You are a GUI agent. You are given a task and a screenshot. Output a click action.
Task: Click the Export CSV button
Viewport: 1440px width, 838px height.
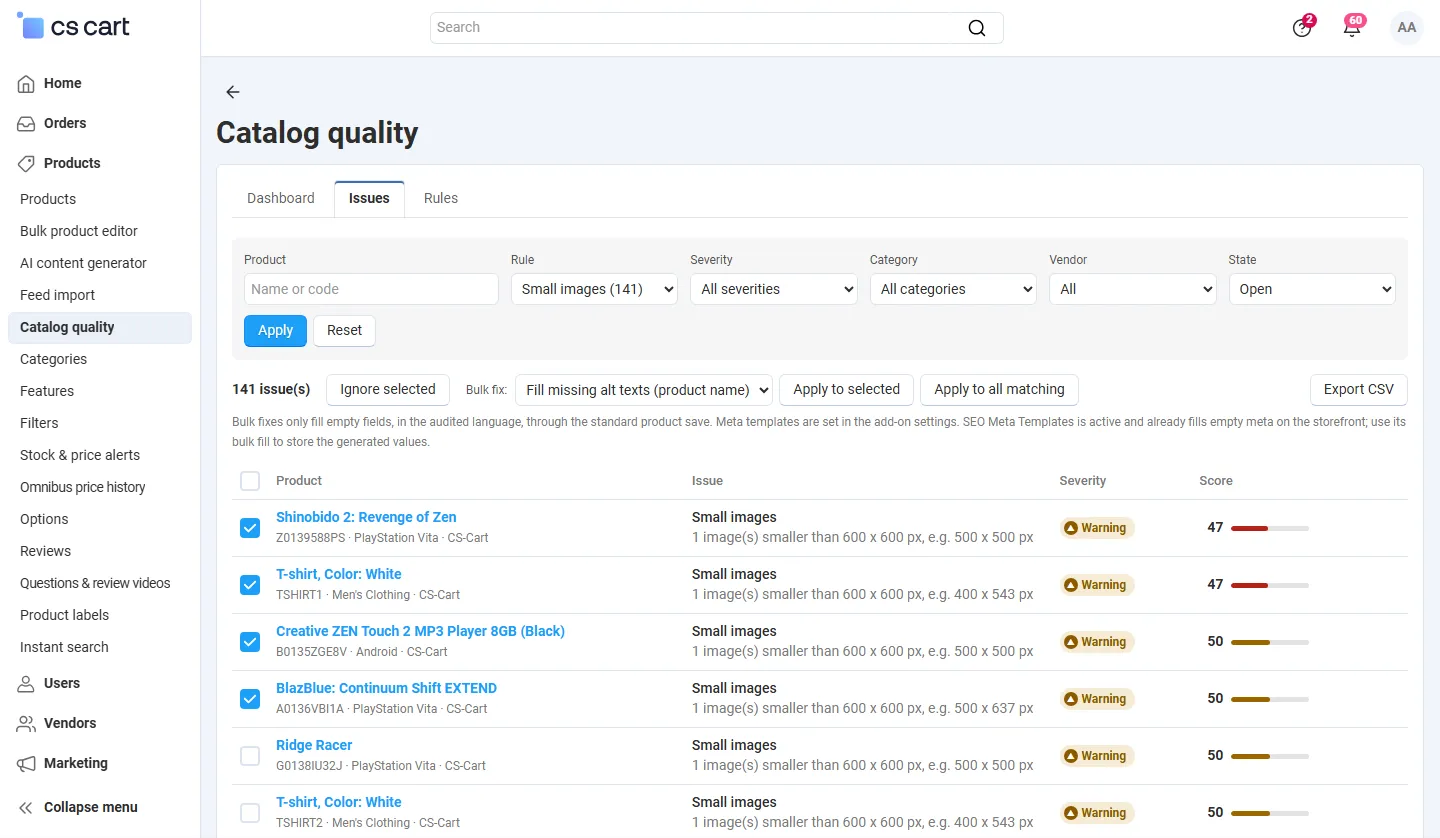pos(1359,390)
